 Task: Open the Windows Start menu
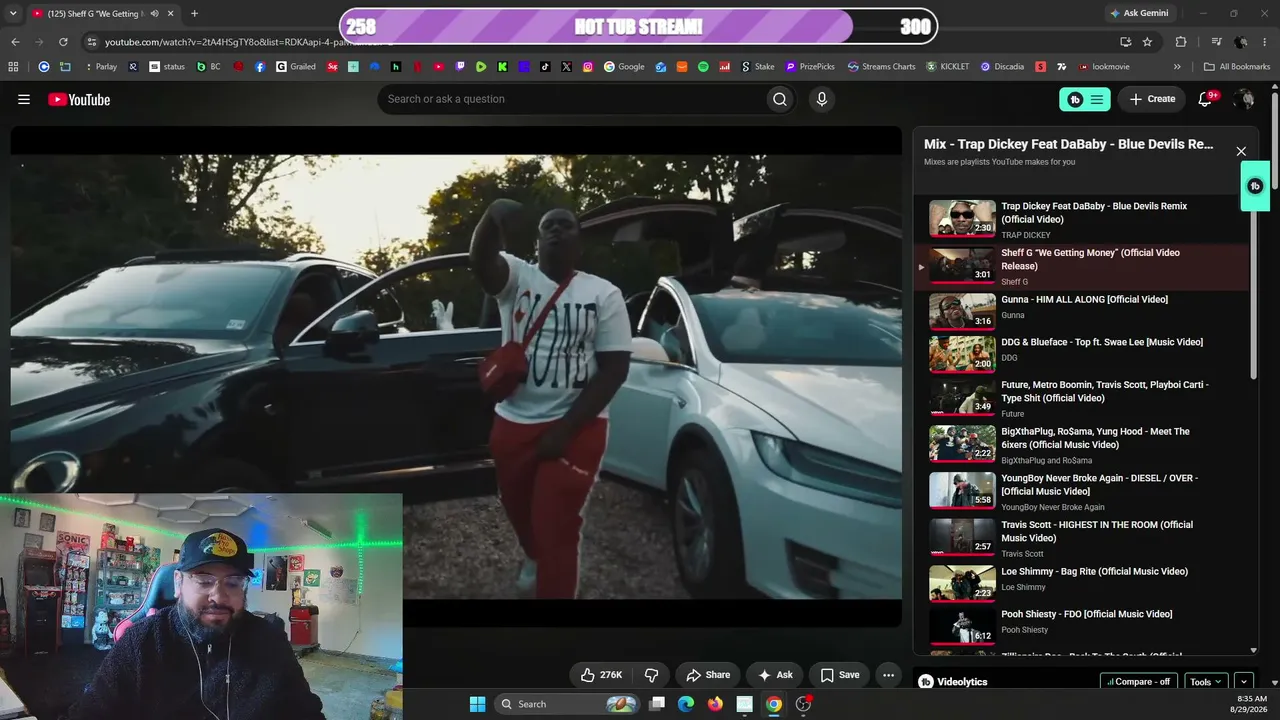pyautogui.click(x=477, y=704)
